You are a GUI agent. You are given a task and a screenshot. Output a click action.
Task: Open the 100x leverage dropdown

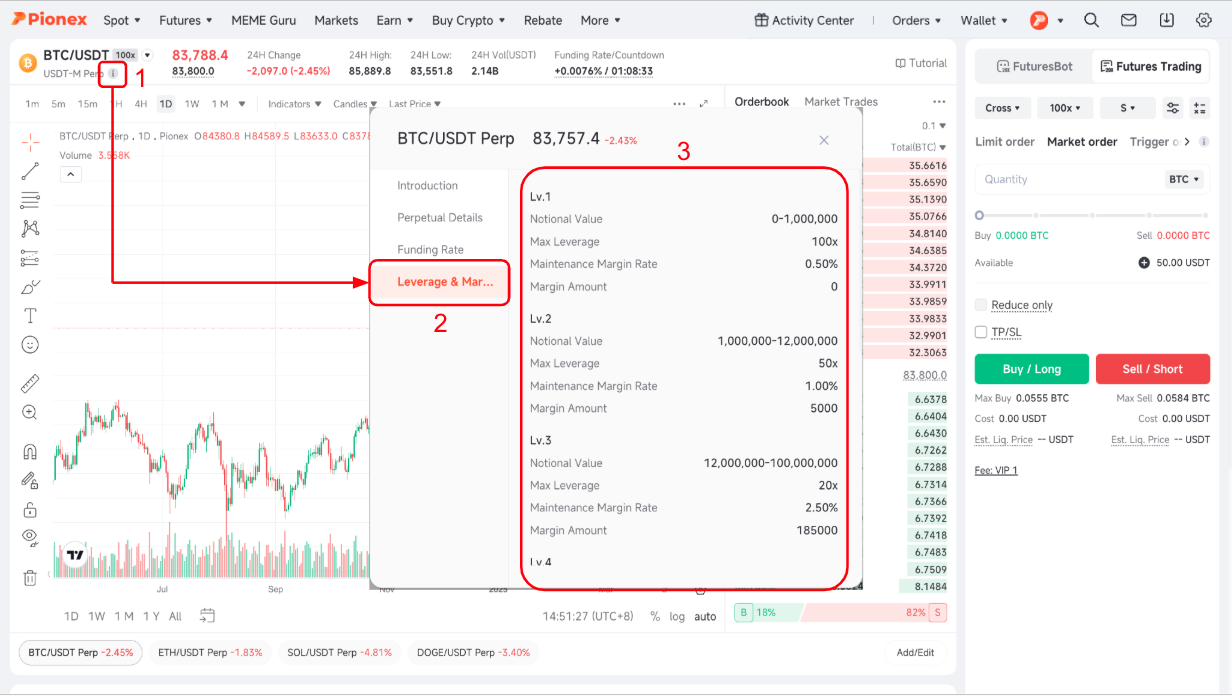[x=1065, y=108]
